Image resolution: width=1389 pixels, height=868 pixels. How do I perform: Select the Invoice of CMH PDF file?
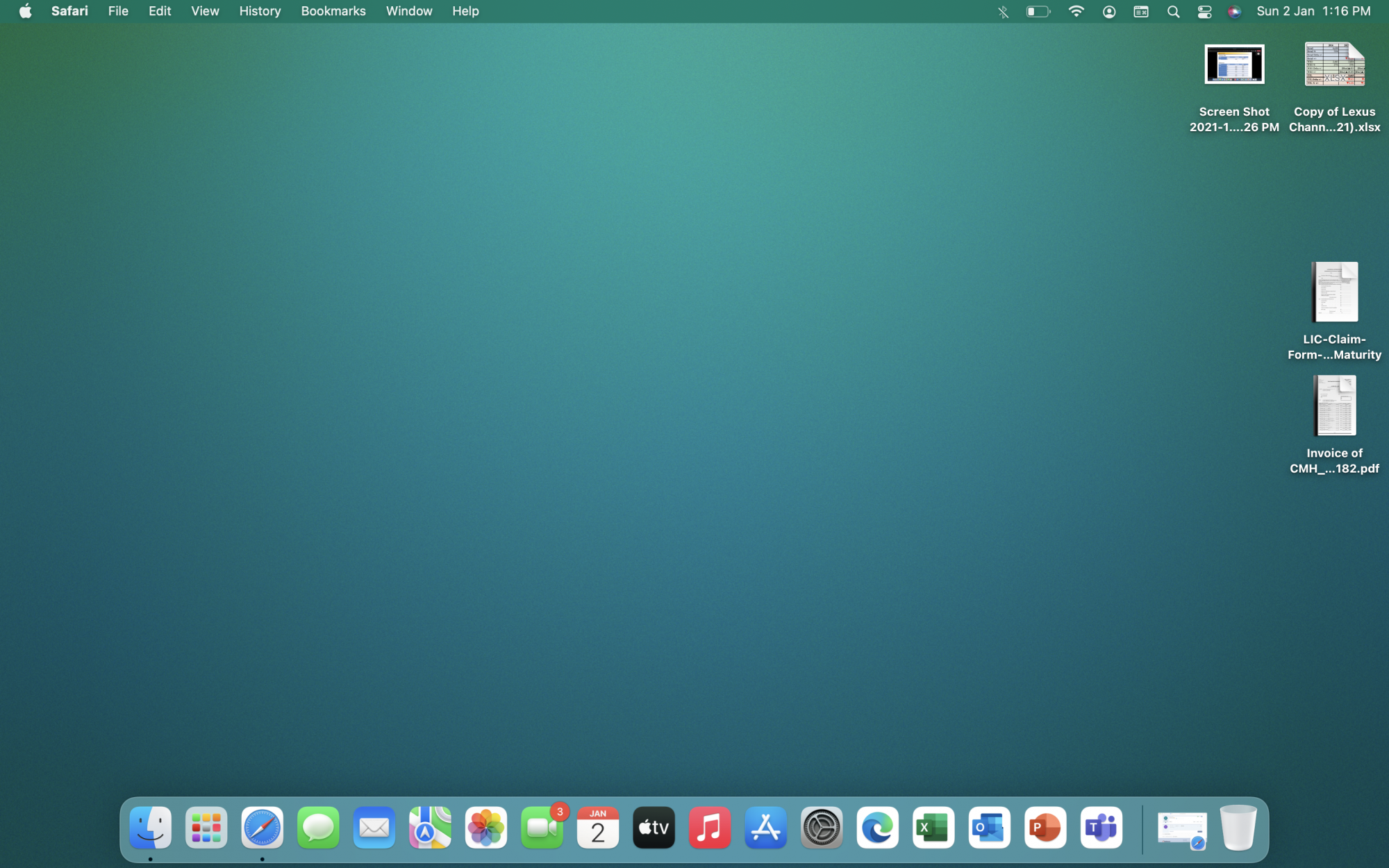click(1334, 407)
